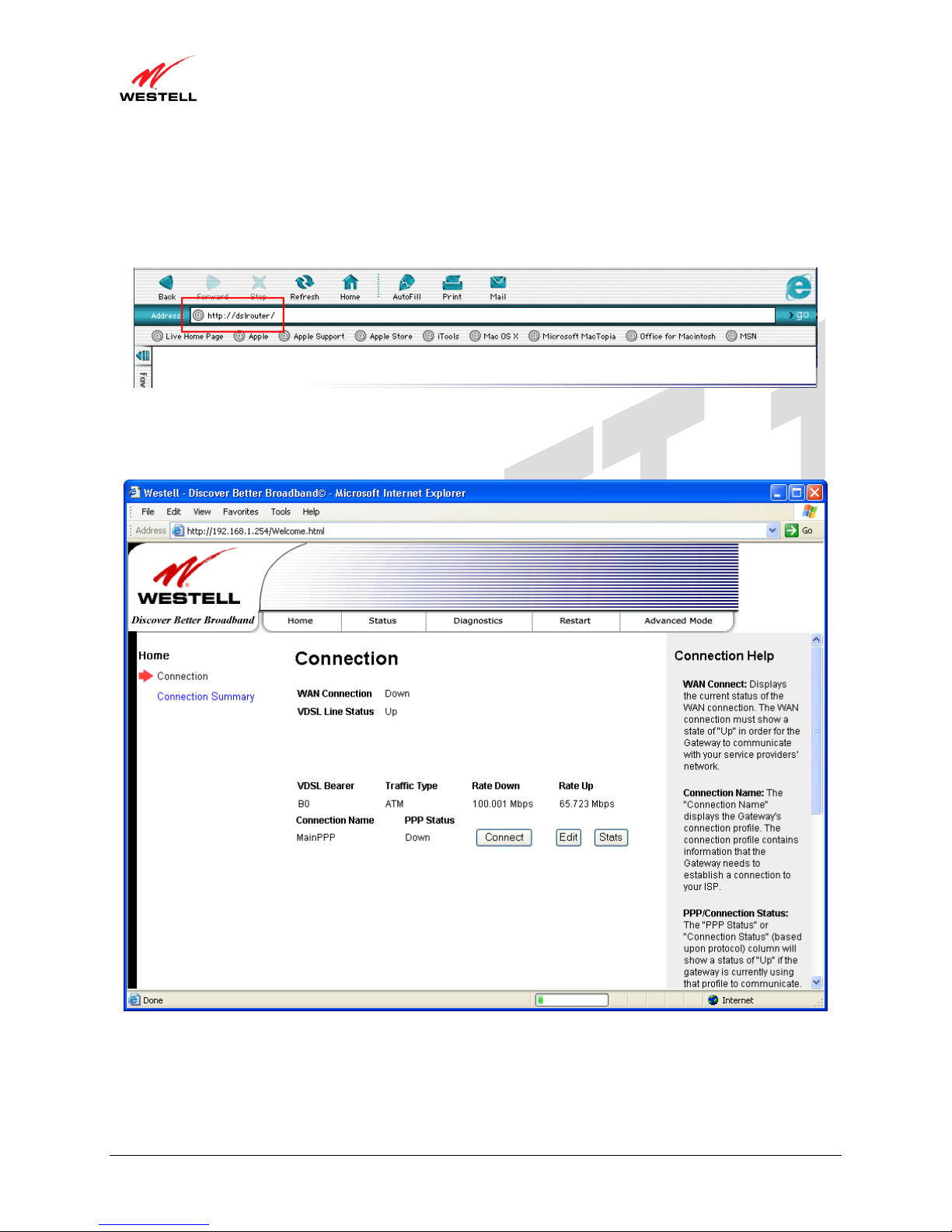Open the Tools menu in Internet Explorer
952x1232 pixels.
pyautogui.click(x=281, y=512)
